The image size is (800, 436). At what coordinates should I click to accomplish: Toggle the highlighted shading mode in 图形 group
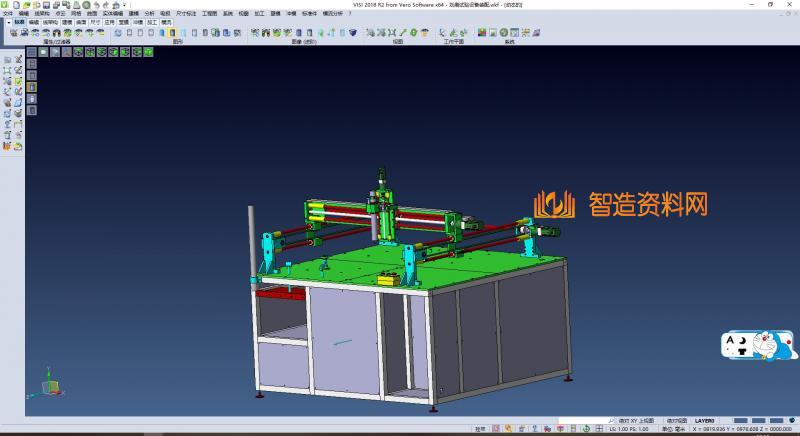(173, 33)
